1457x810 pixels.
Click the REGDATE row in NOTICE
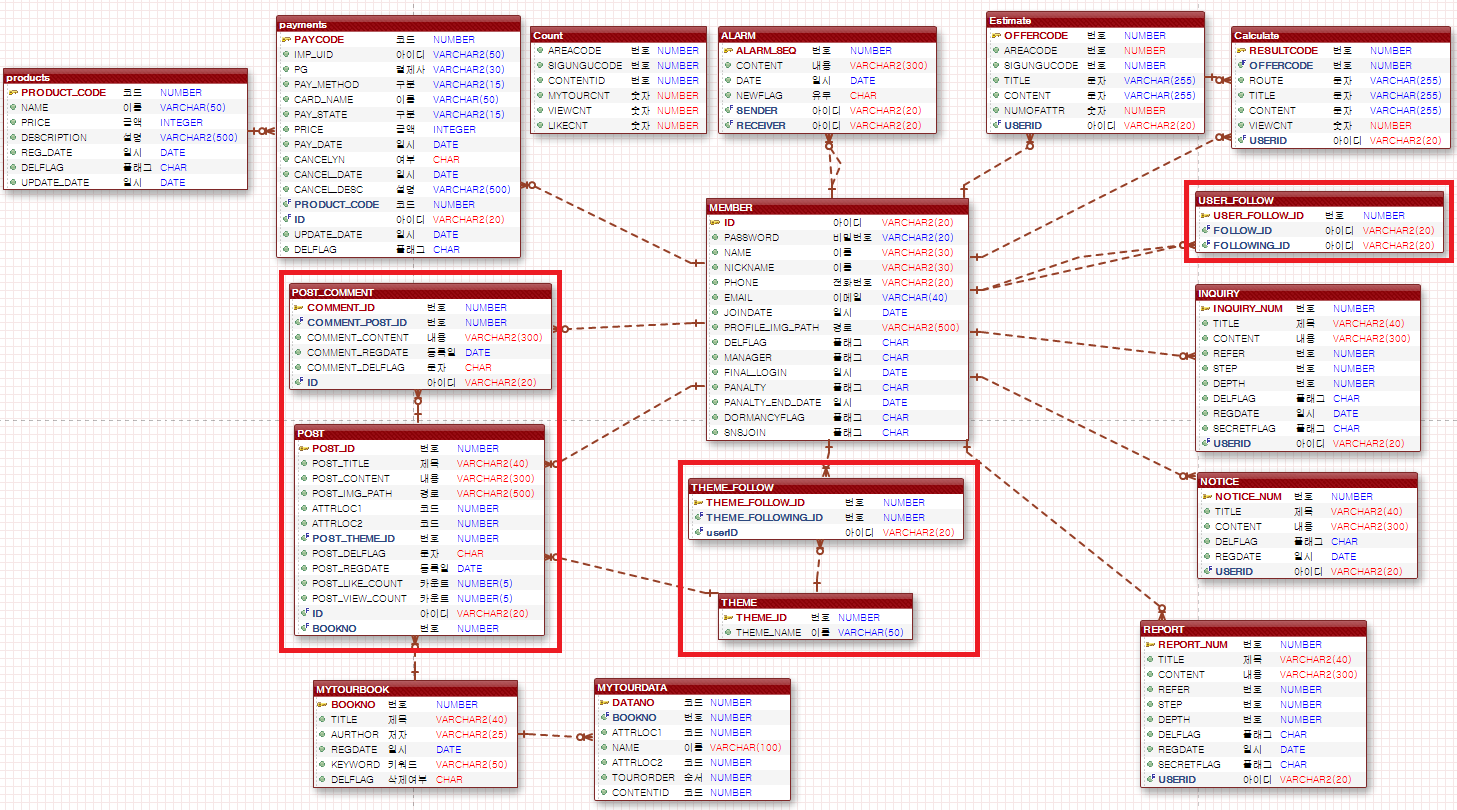[x=1308, y=556]
